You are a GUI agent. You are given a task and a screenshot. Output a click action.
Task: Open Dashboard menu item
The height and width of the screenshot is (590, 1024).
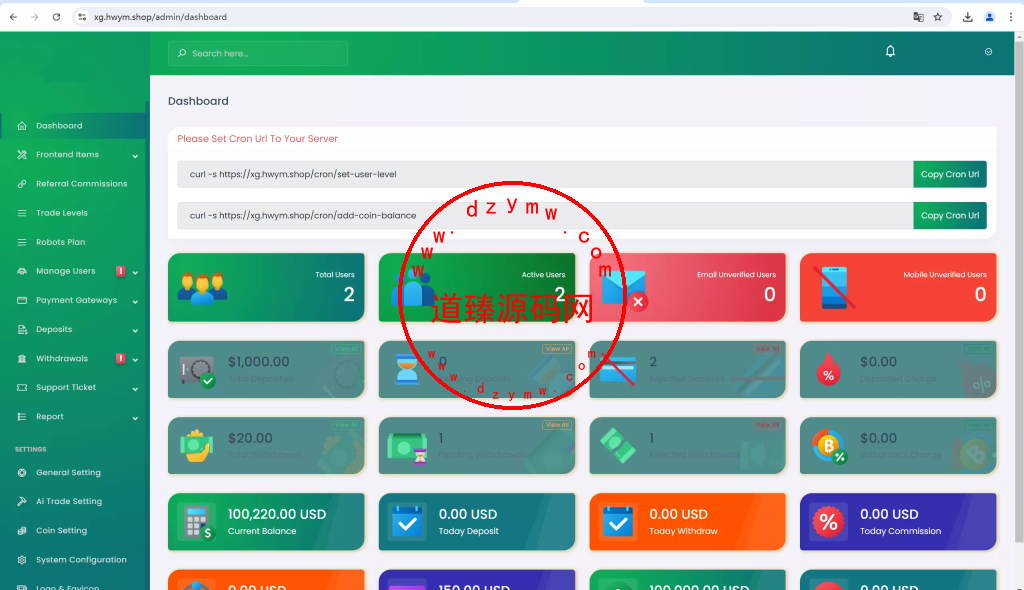74,125
